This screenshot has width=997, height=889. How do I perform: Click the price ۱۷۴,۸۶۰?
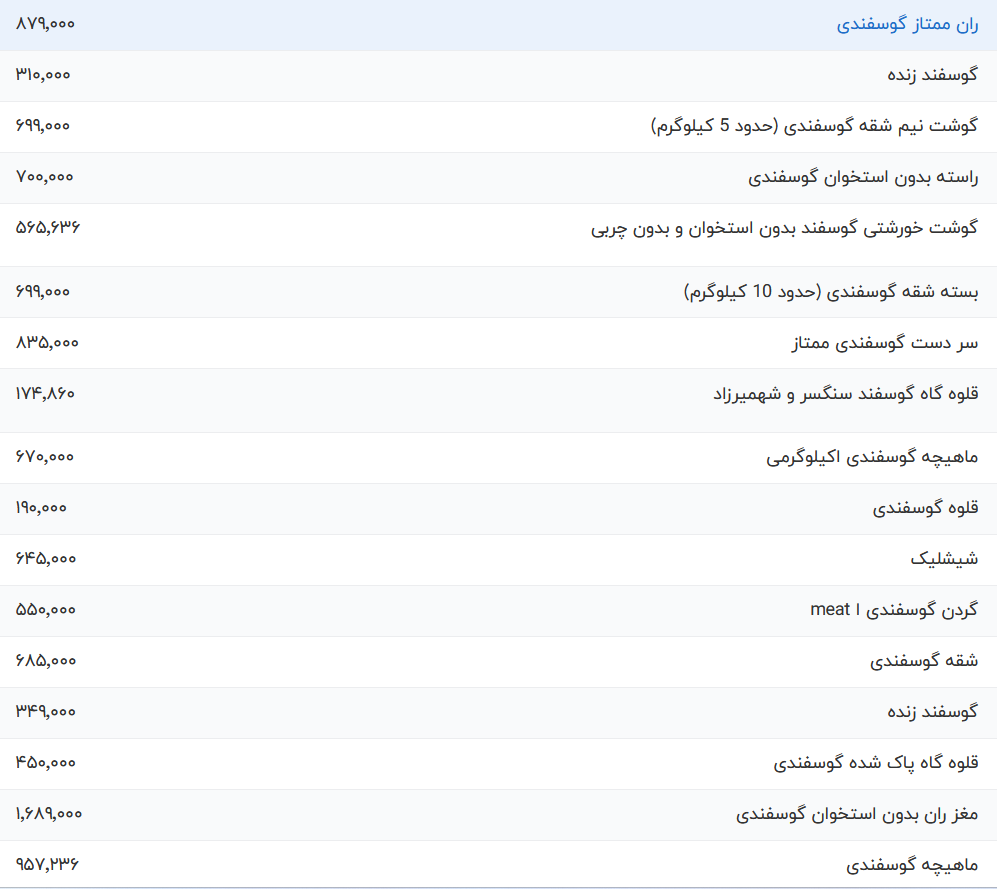[x=45, y=394]
